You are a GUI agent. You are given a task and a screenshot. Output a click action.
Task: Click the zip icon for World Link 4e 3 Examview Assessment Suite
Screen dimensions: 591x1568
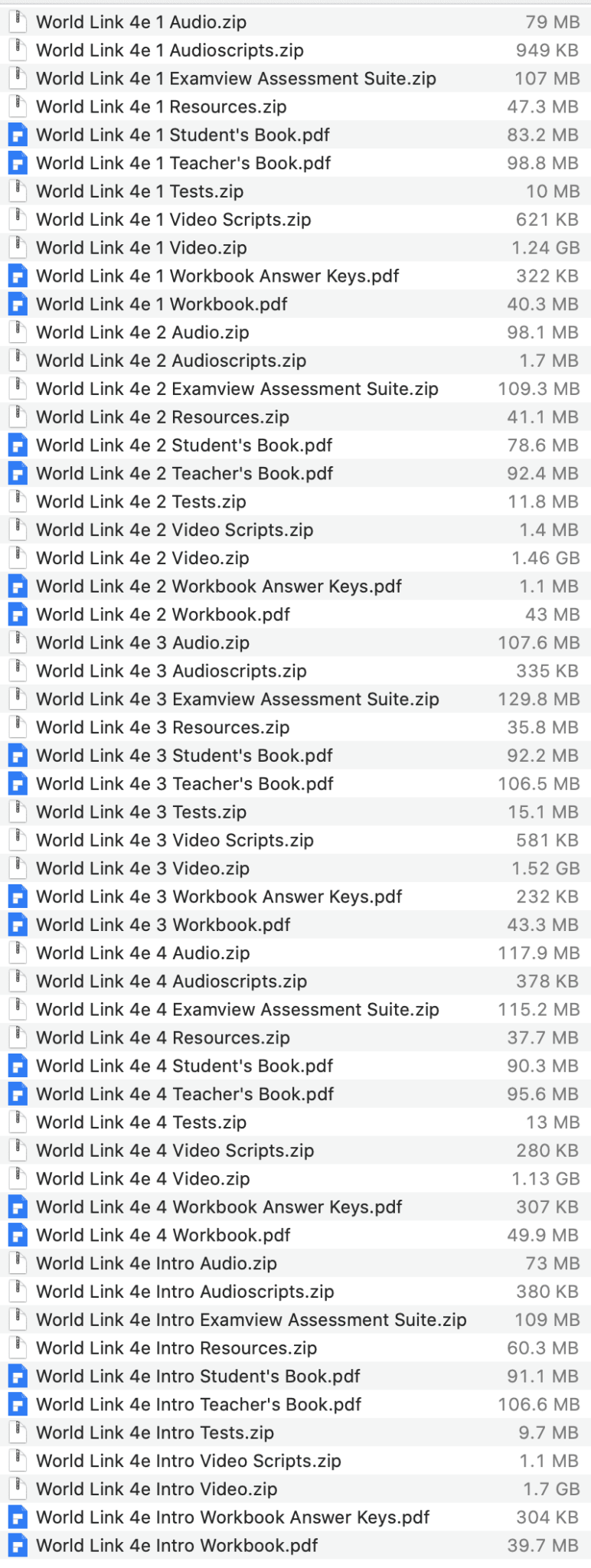pos(17,698)
